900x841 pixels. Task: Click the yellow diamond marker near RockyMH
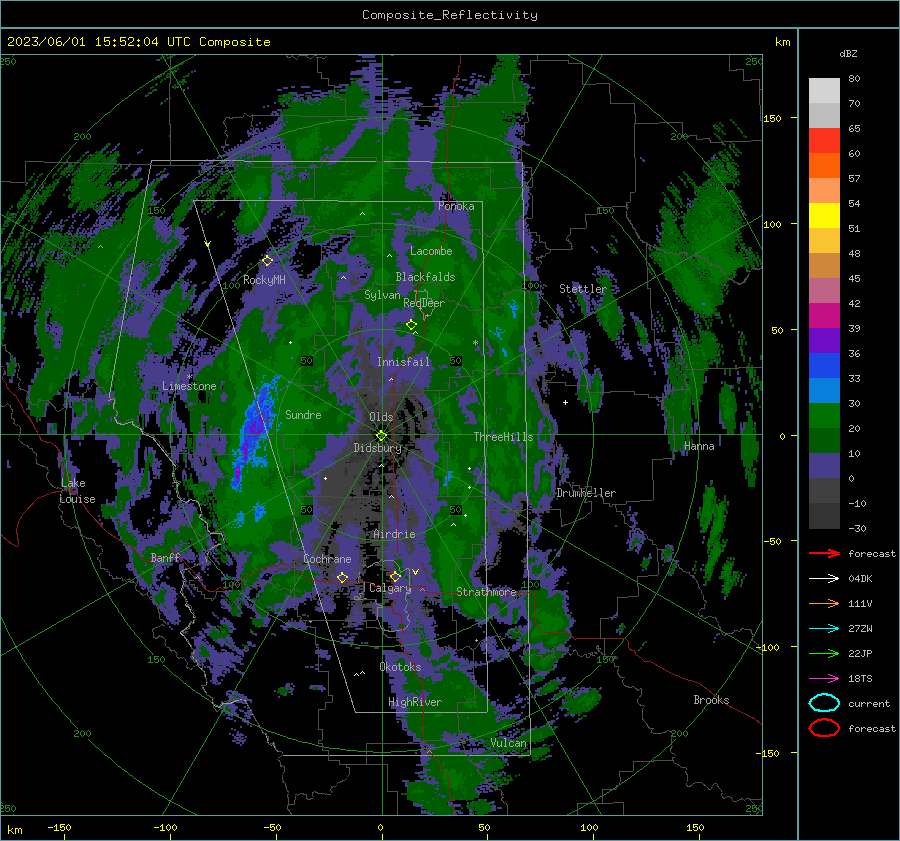pos(267,261)
